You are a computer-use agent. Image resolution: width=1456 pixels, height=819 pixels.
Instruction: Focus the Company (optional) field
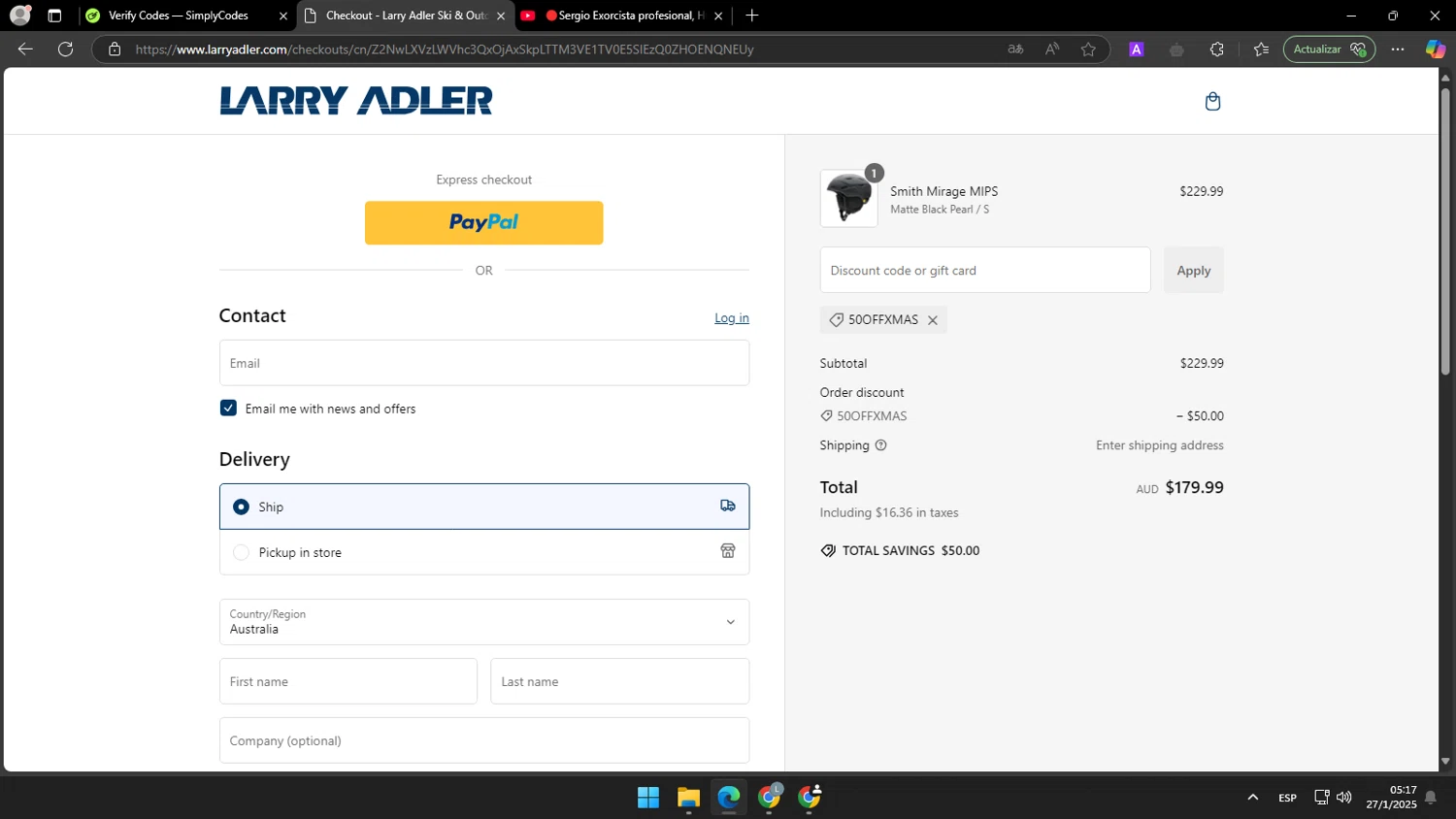click(x=484, y=740)
